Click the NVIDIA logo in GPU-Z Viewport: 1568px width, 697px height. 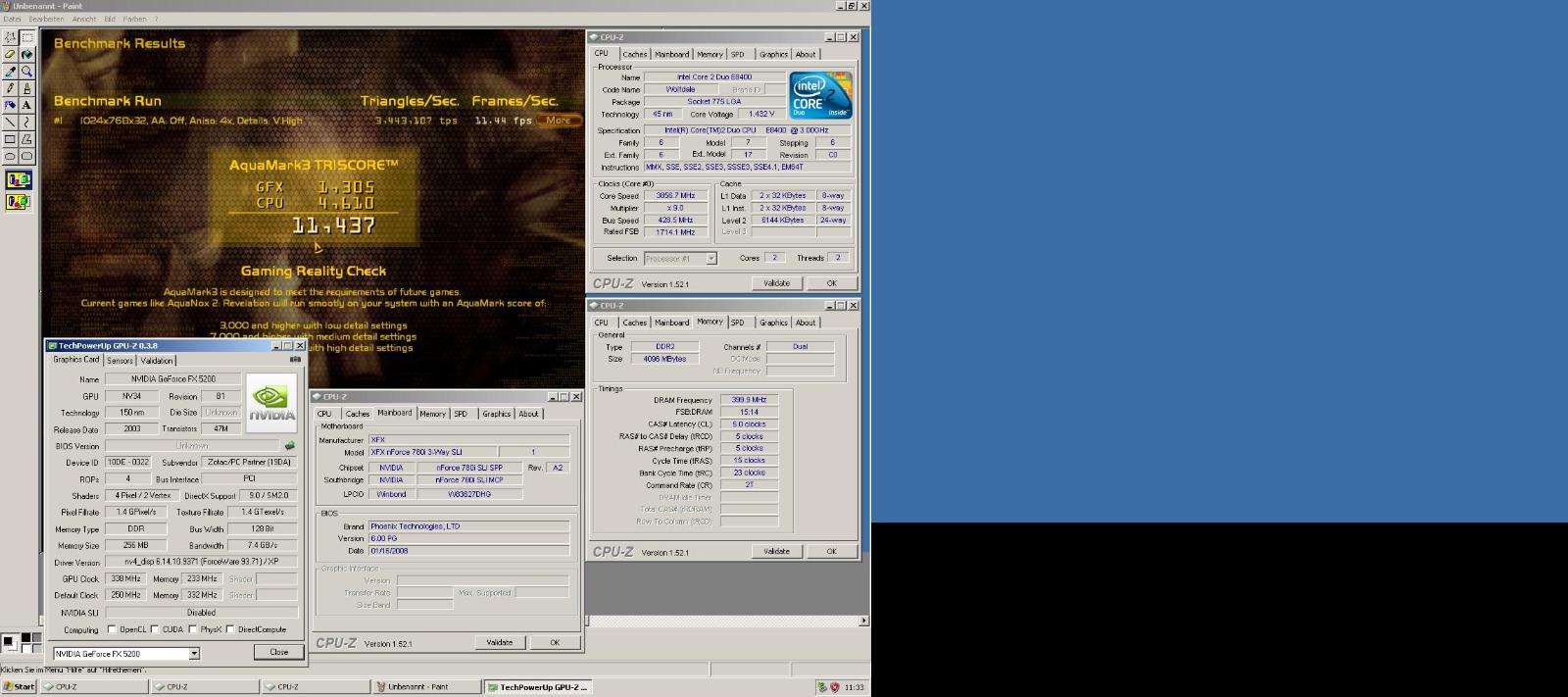[271, 402]
